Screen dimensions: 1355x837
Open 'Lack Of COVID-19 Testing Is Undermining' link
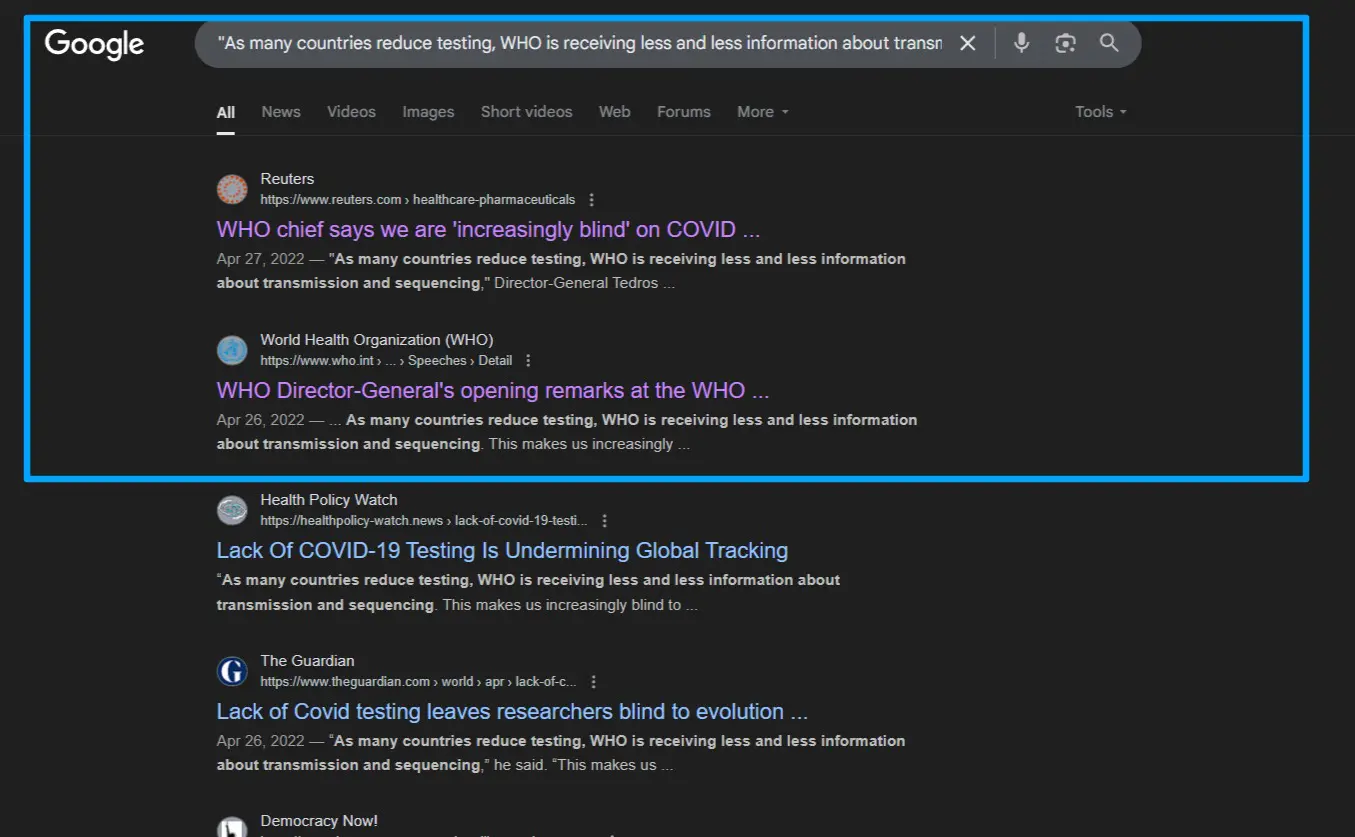pos(502,550)
